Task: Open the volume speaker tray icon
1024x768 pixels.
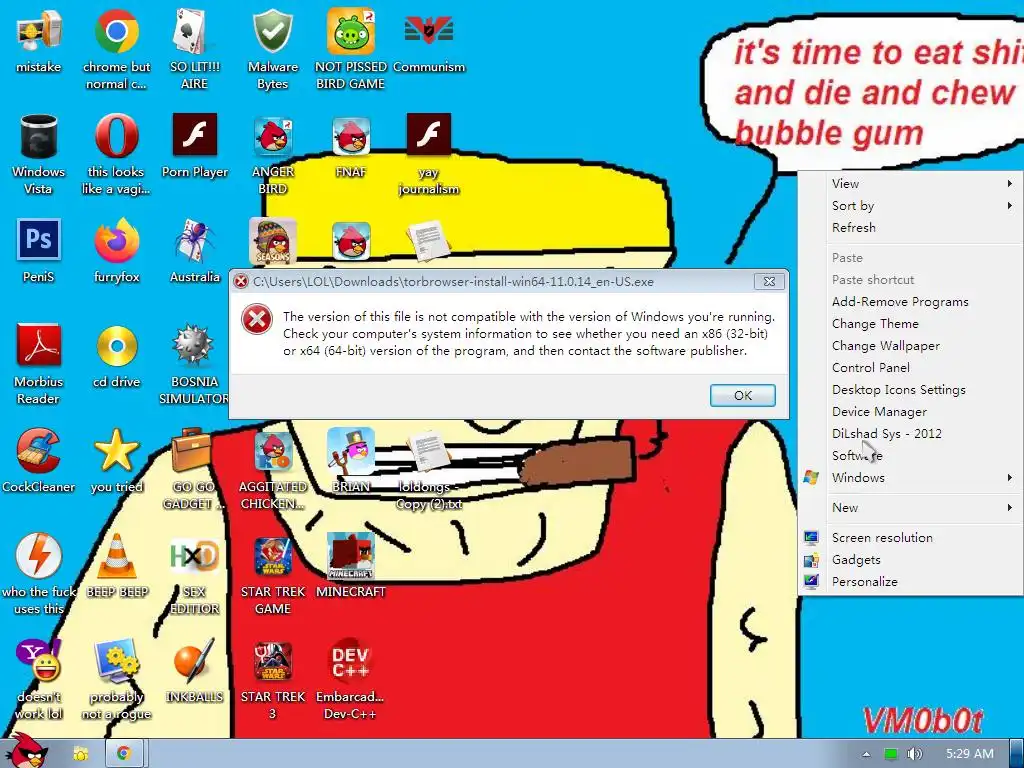Action: pyautogui.click(x=914, y=754)
